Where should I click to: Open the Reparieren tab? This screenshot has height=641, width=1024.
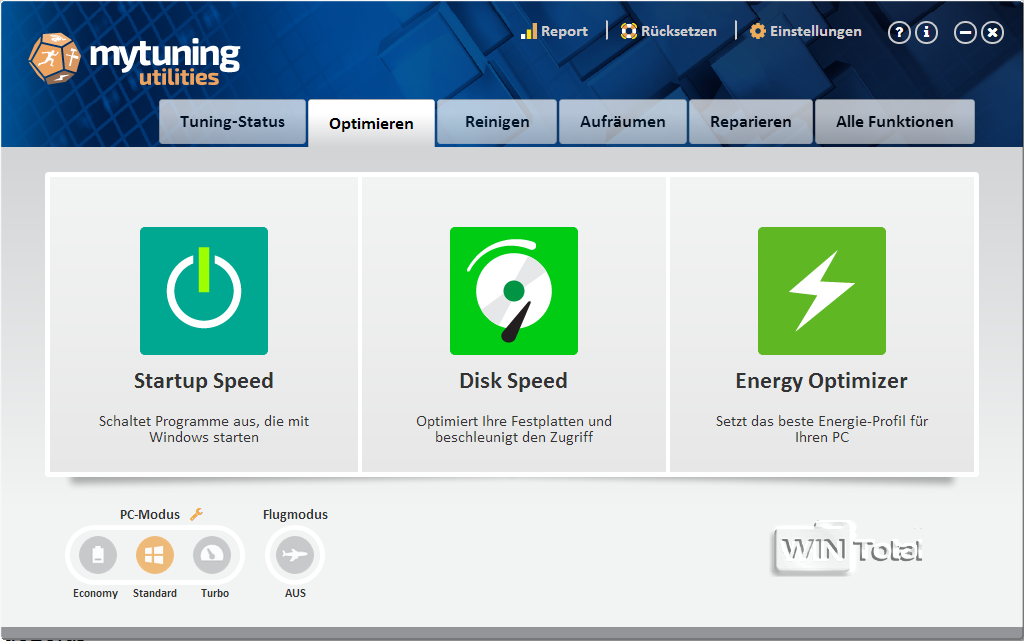[x=751, y=121]
